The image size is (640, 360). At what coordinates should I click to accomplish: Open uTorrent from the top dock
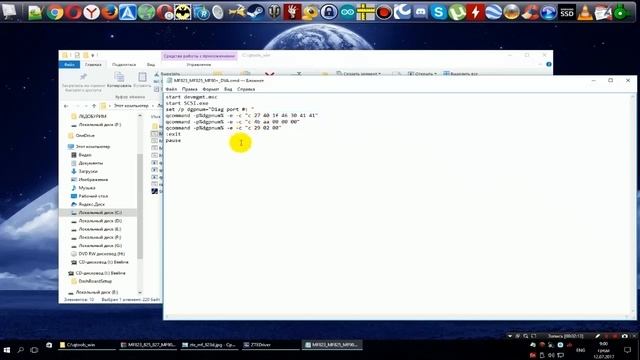pyautogui.click(x=457, y=12)
